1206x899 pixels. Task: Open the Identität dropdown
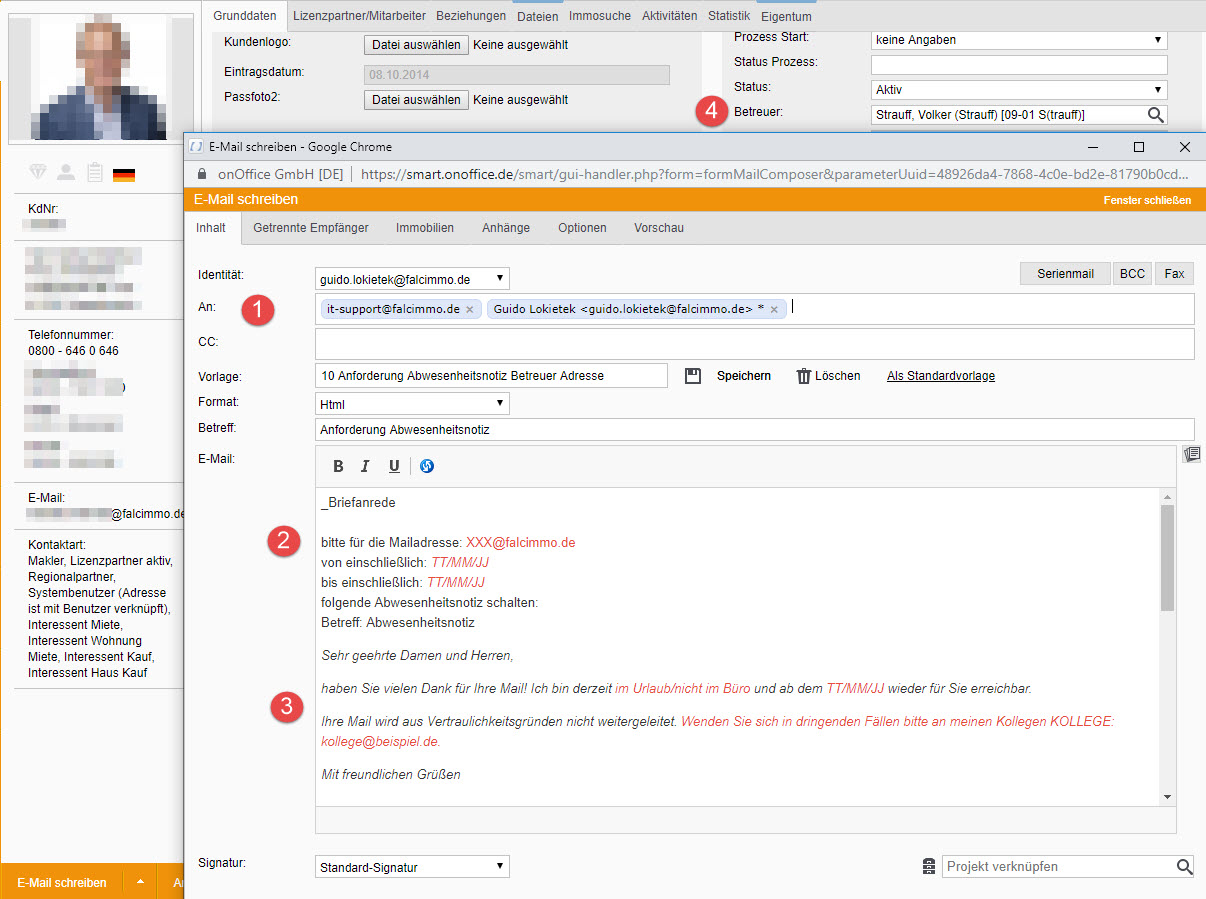tap(412, 279)
